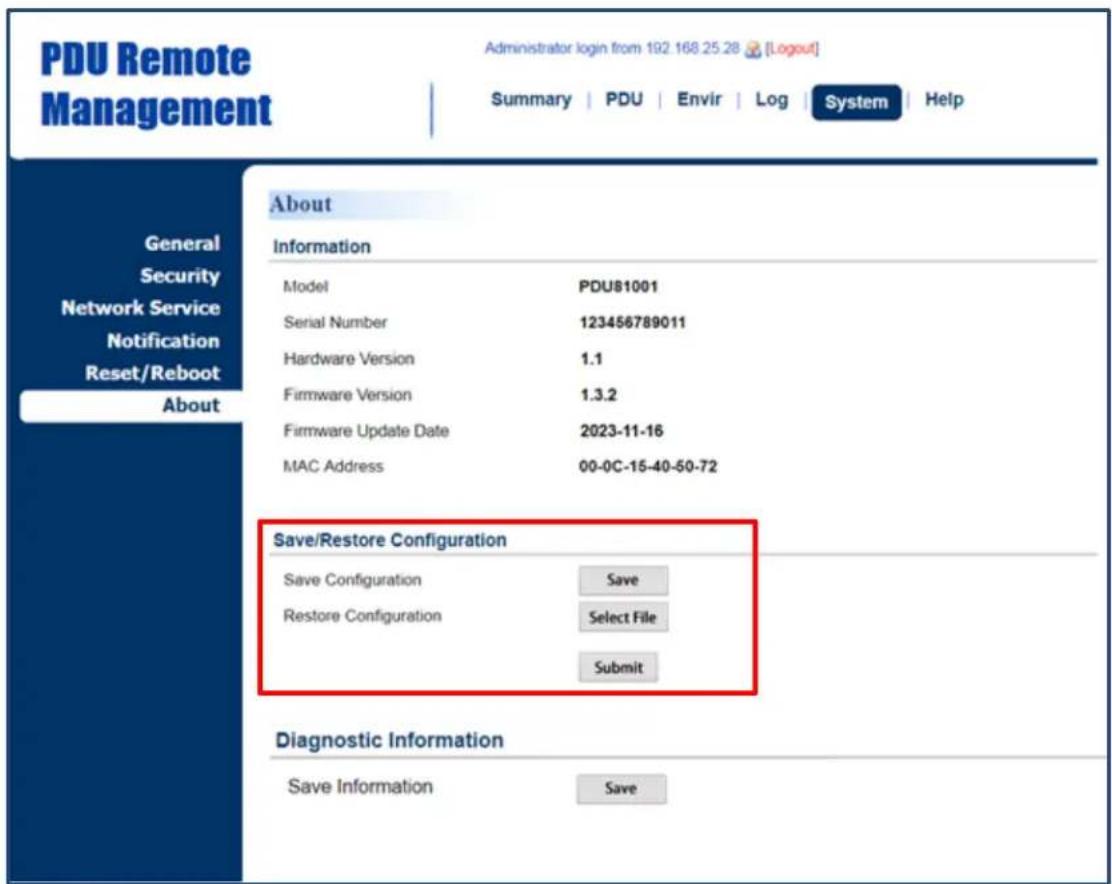Click Select File for Restore Configuration
This screenshot has width=1112, height=884.
click(x=623, y=617)
